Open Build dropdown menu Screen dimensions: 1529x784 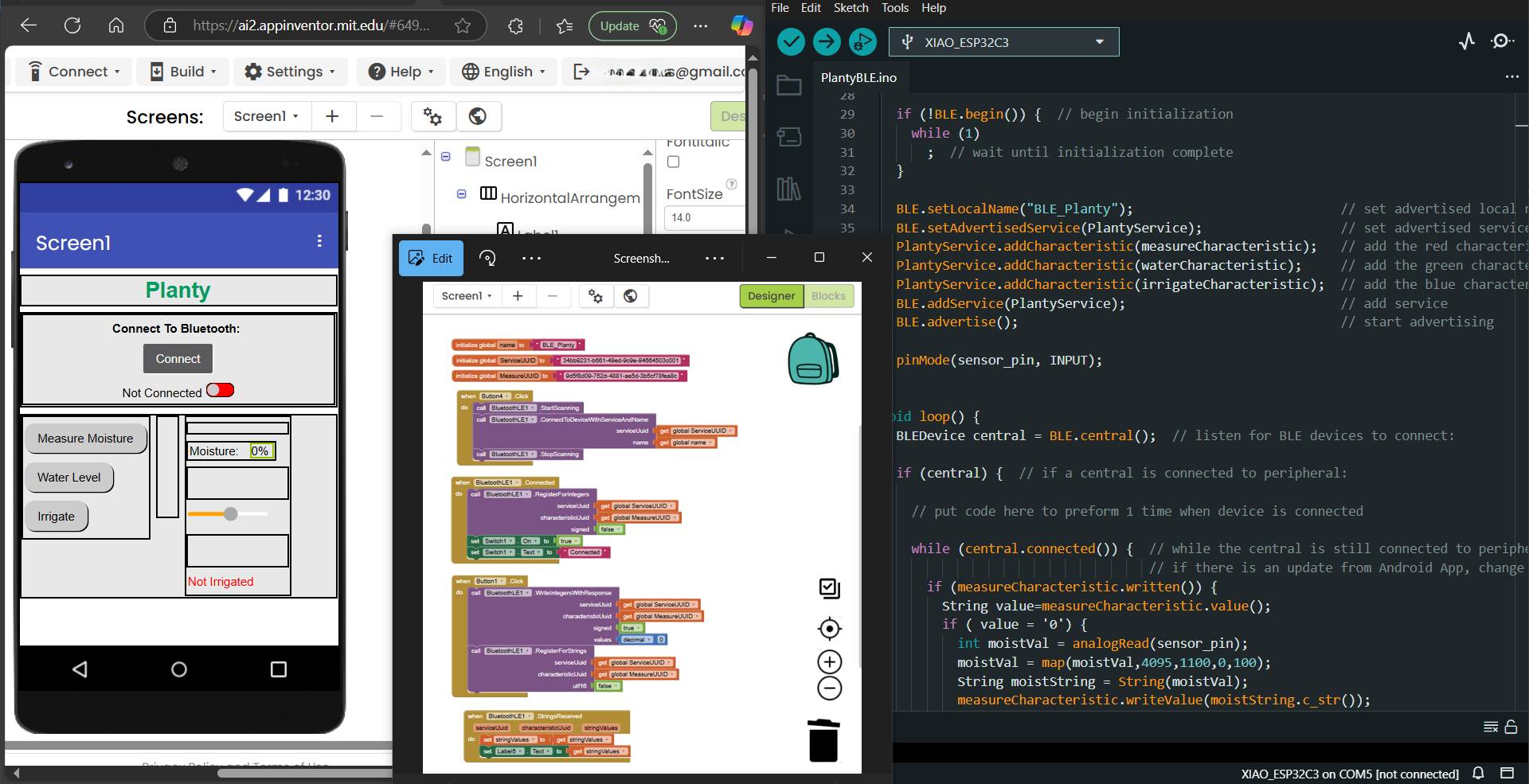(x=183, y=71)
